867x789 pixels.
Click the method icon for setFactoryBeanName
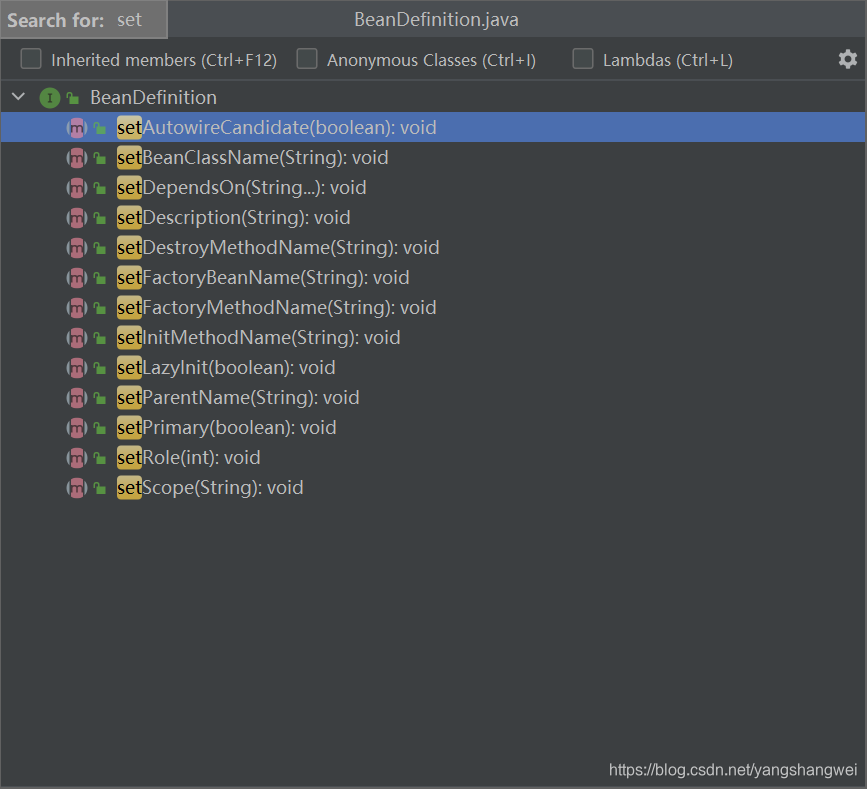click(x=77, y=278)
